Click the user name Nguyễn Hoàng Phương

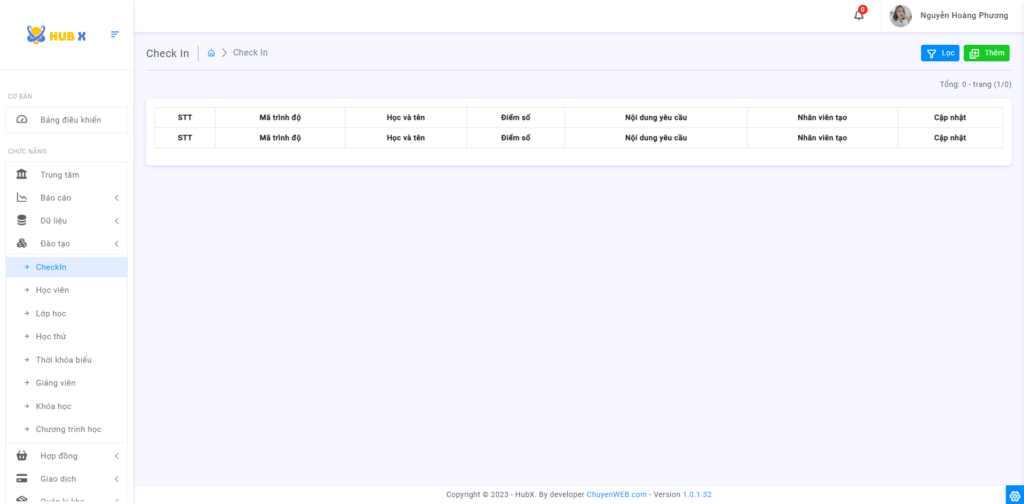click(x=964, y=16)
